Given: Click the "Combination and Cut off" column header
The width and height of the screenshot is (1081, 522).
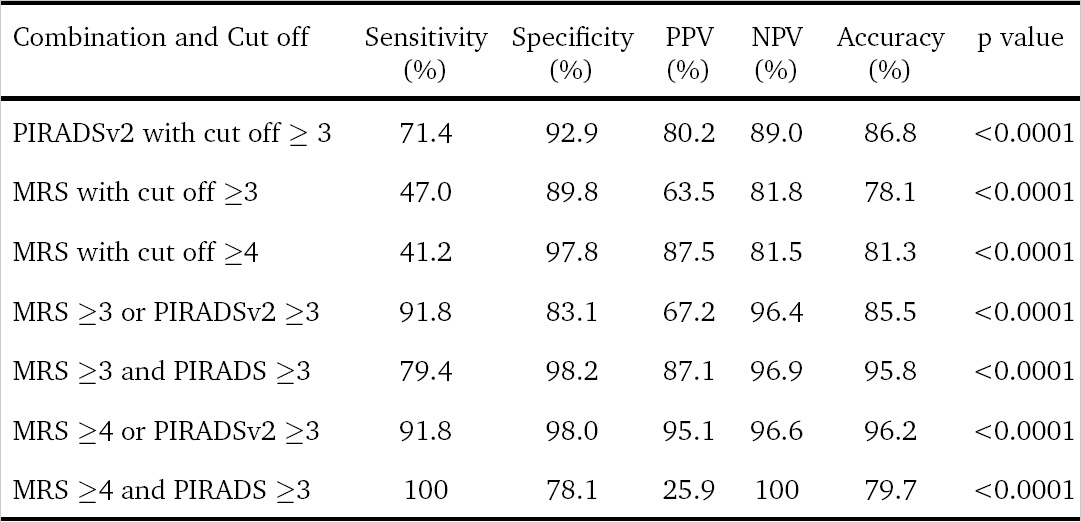Looking at the screenshot, I should pos(161,39).
